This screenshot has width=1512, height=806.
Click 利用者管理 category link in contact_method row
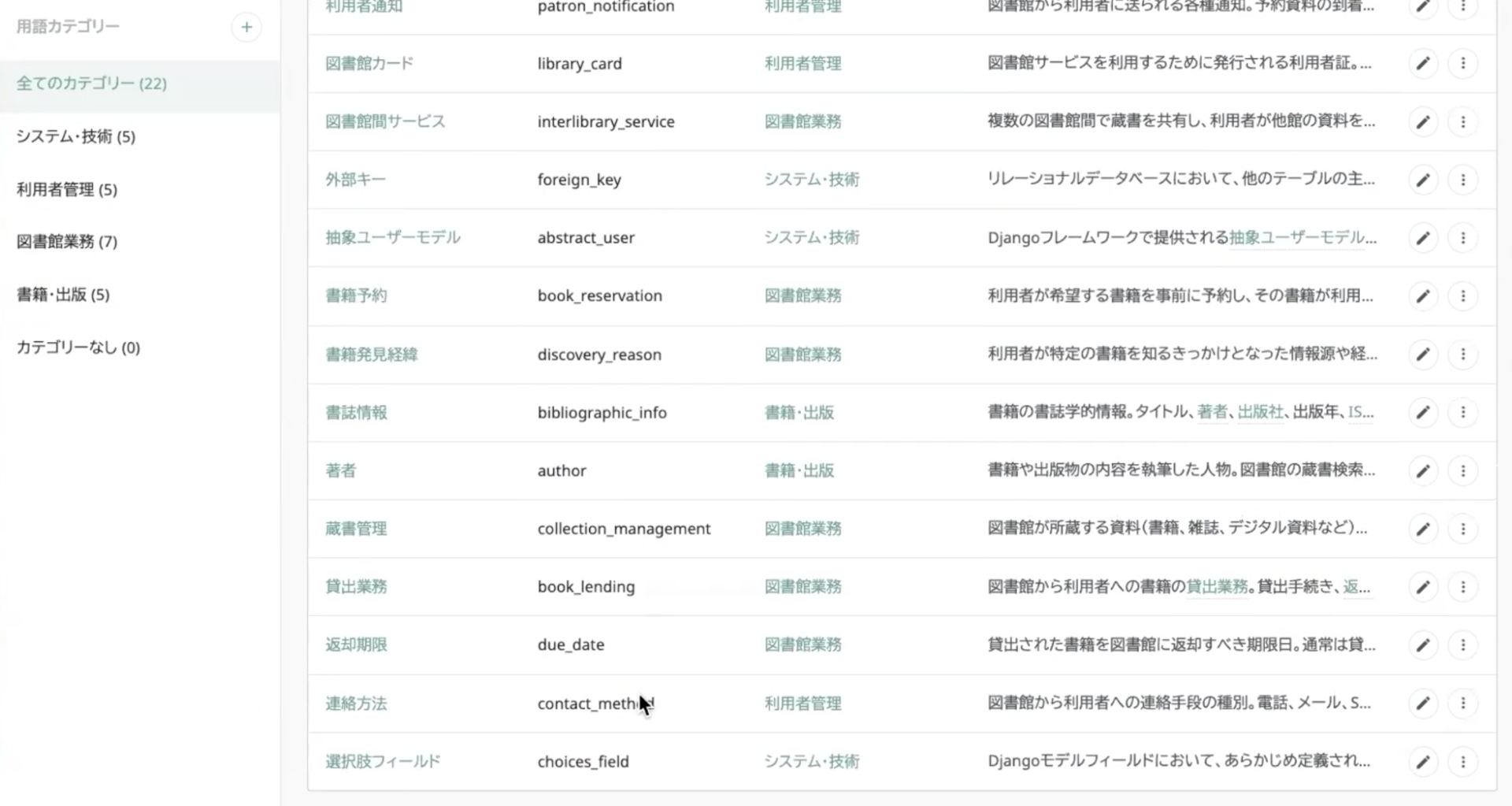click(x=802, y=704)
